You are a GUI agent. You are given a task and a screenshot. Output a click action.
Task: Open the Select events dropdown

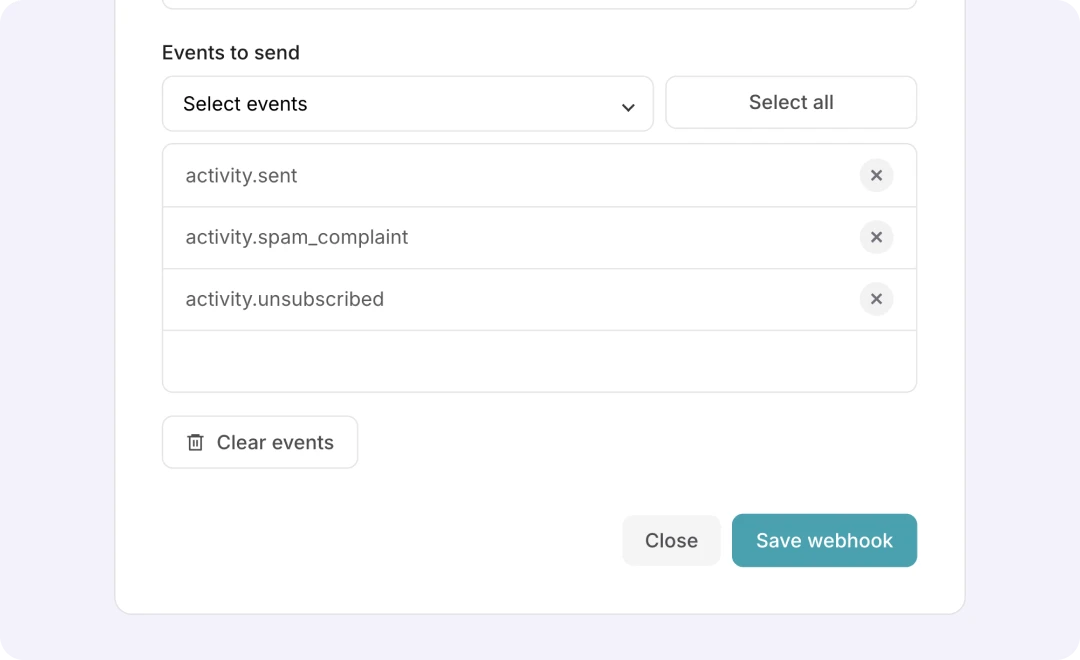tap(407, 104)
